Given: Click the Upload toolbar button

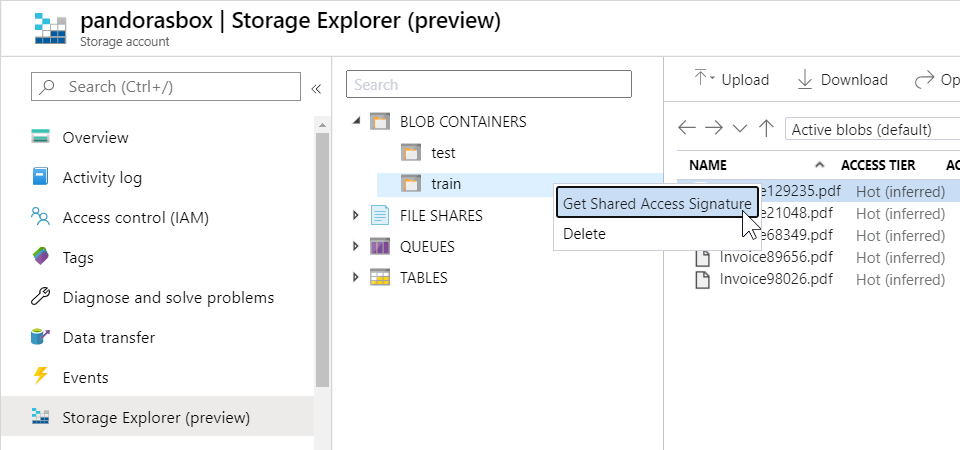Looking at the screenshot, I should point(732,80).
